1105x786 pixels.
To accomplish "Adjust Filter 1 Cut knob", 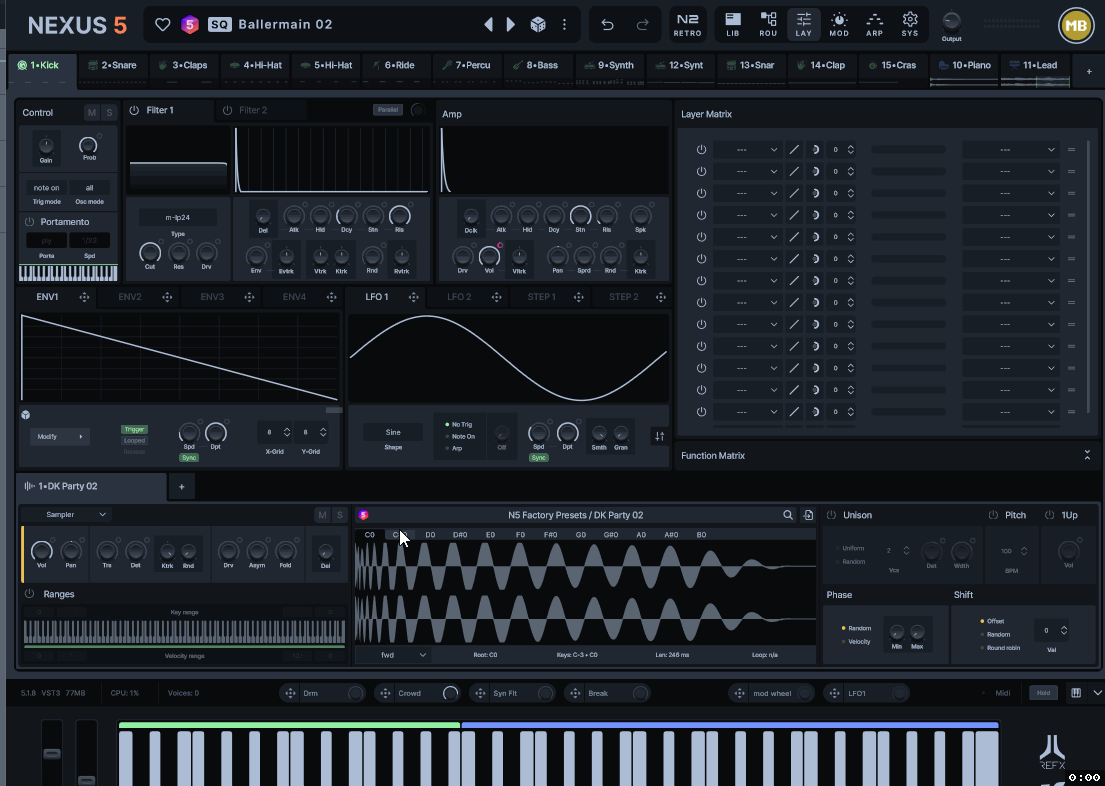I will [149, 252].
